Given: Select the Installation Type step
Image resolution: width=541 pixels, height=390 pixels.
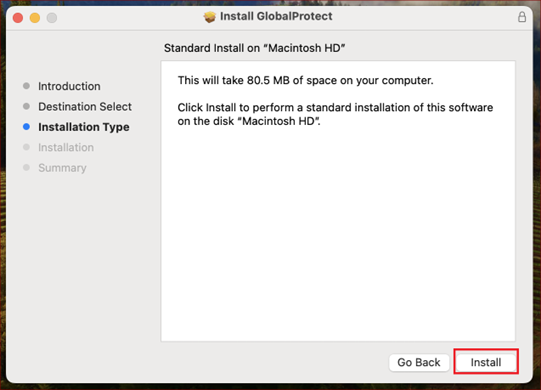Looking at the screenshot, I should 84,127.
